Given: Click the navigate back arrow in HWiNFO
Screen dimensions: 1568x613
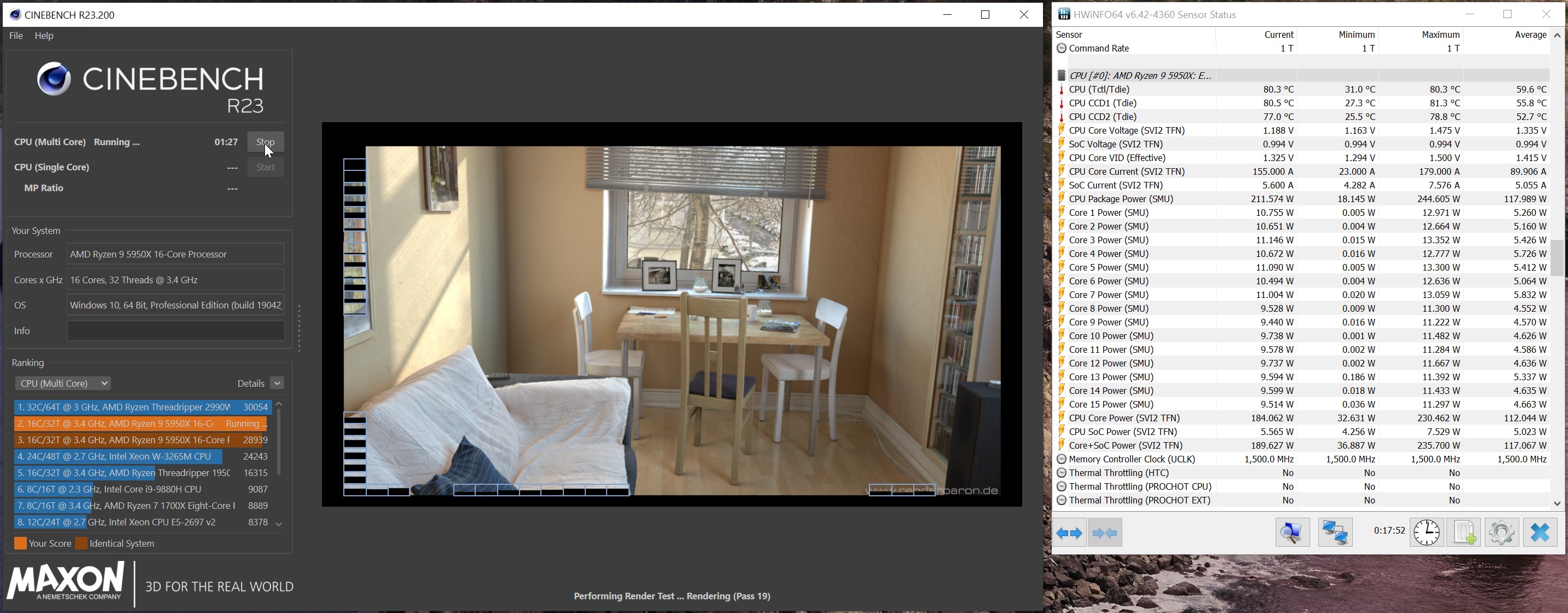Looking at the screenshot, I should click(x=1069, y=531).
